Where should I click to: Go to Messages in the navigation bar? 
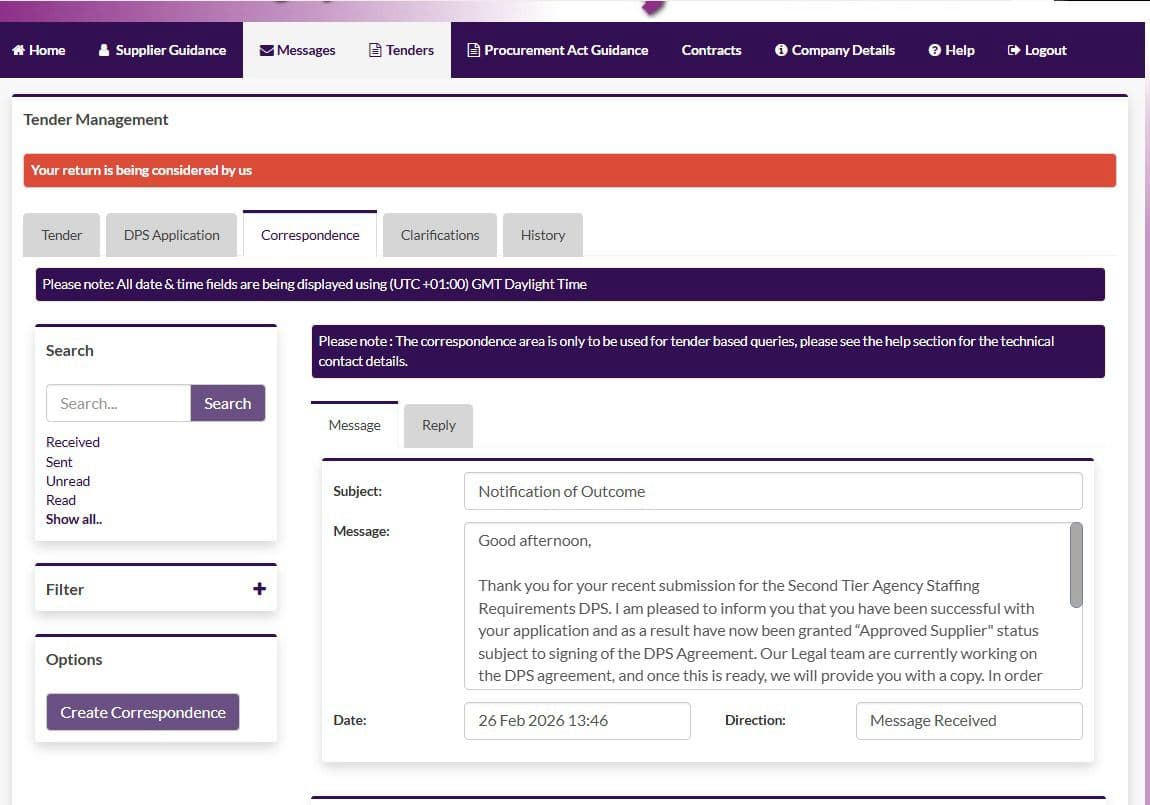pos(297,50)
